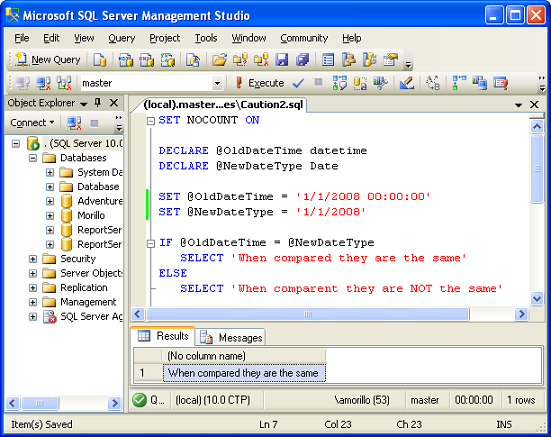Click the Save file disk icon
551x437 pixels.
coord(281,60)
